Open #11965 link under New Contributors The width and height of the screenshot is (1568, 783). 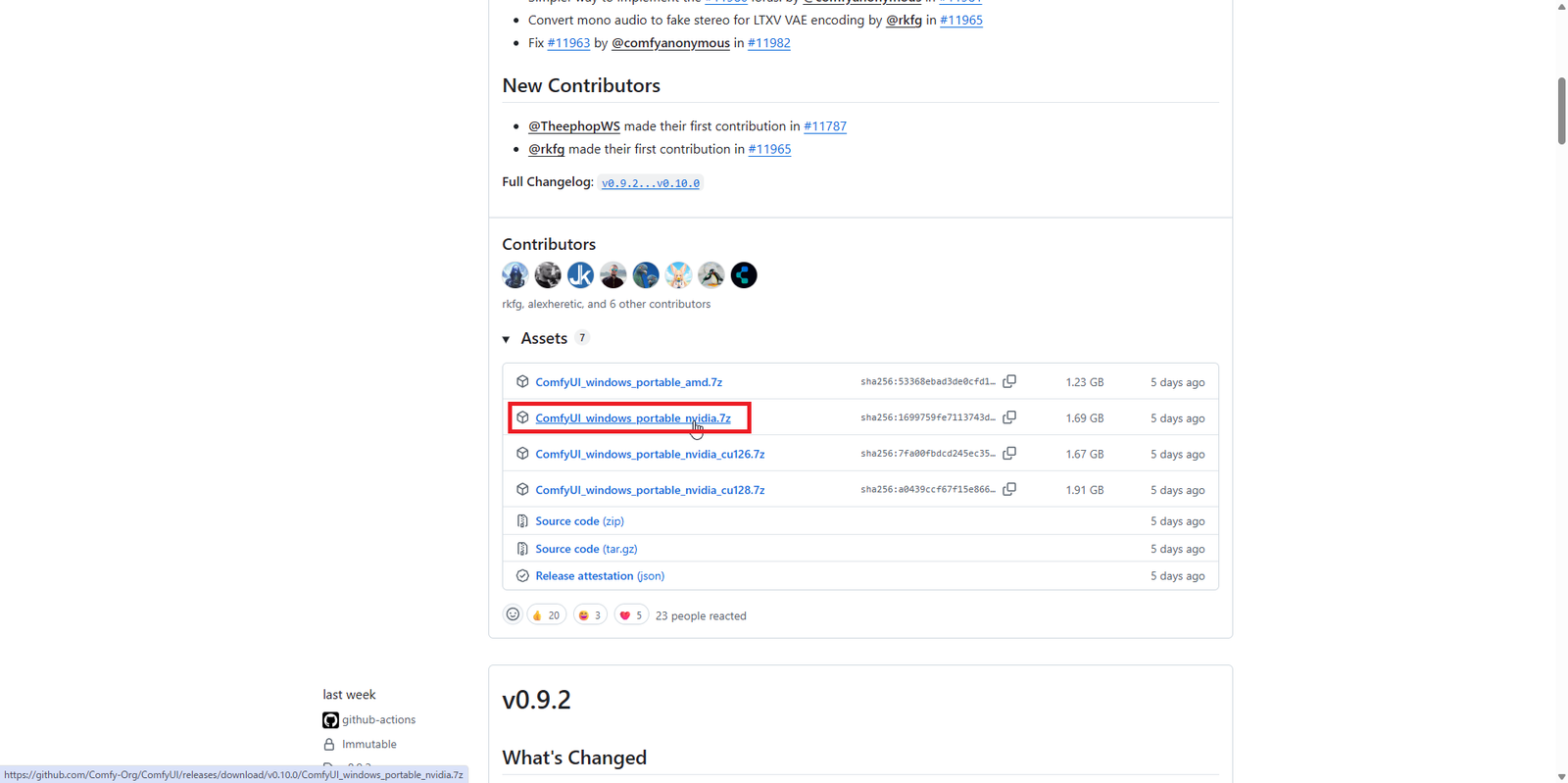[769, 149]
